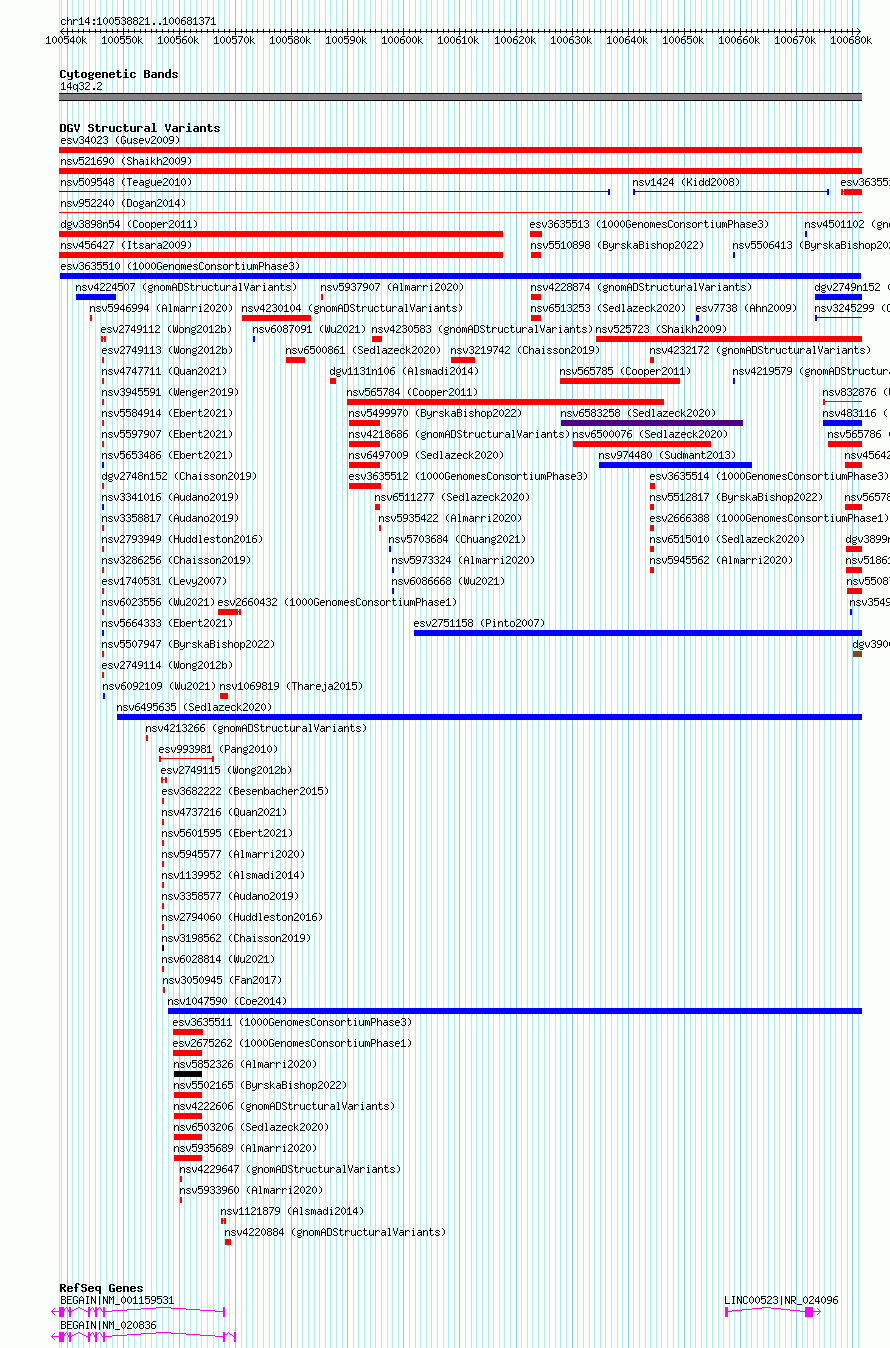Image resolution: width=890 pixels, height=1348 pixels.
Task: Open esv2660432 1000GenomesPhase1 variant
Action: [337, 602]
